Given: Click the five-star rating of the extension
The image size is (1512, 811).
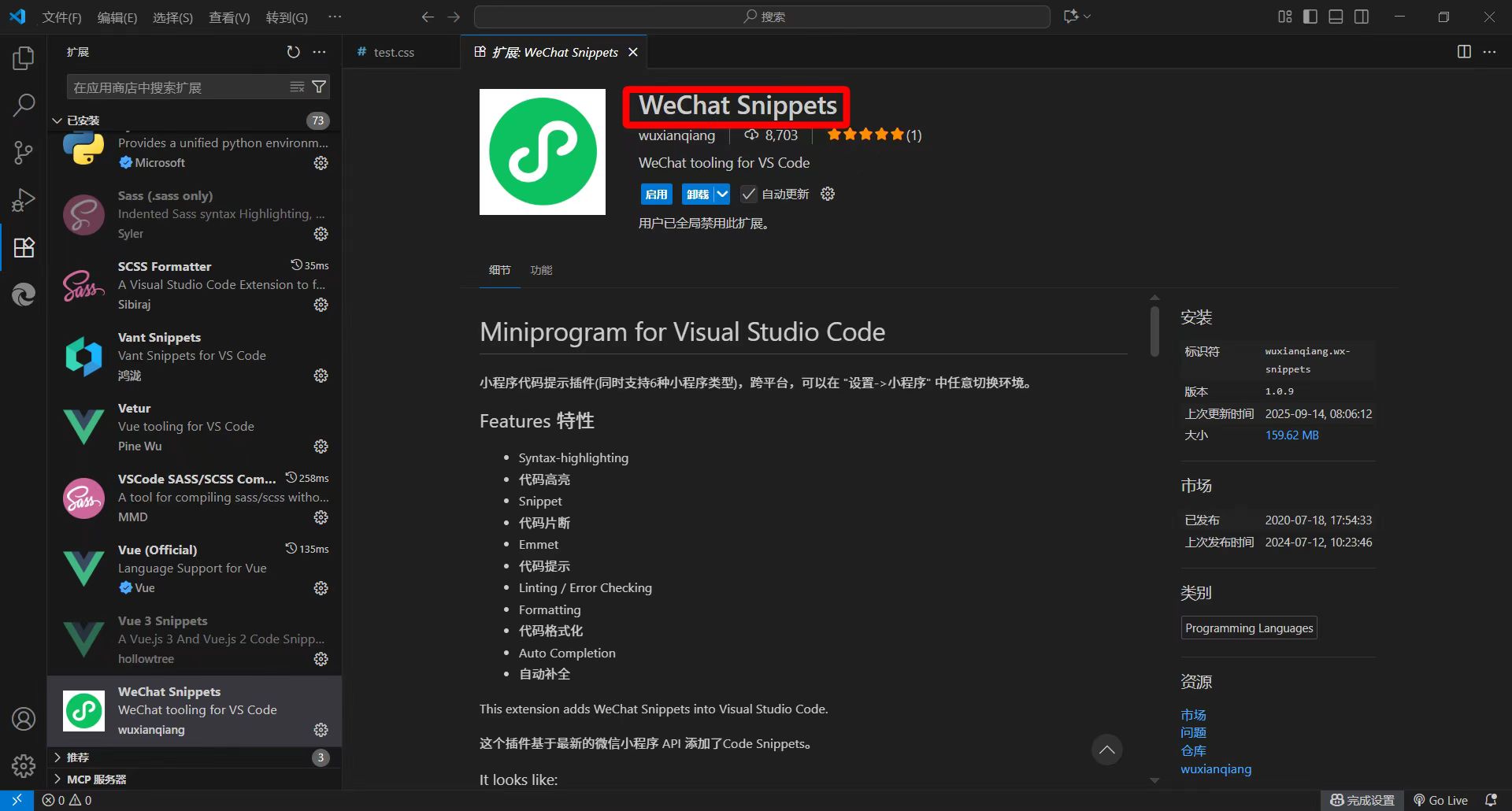Looking at the screenshot, I should [865, 135].
